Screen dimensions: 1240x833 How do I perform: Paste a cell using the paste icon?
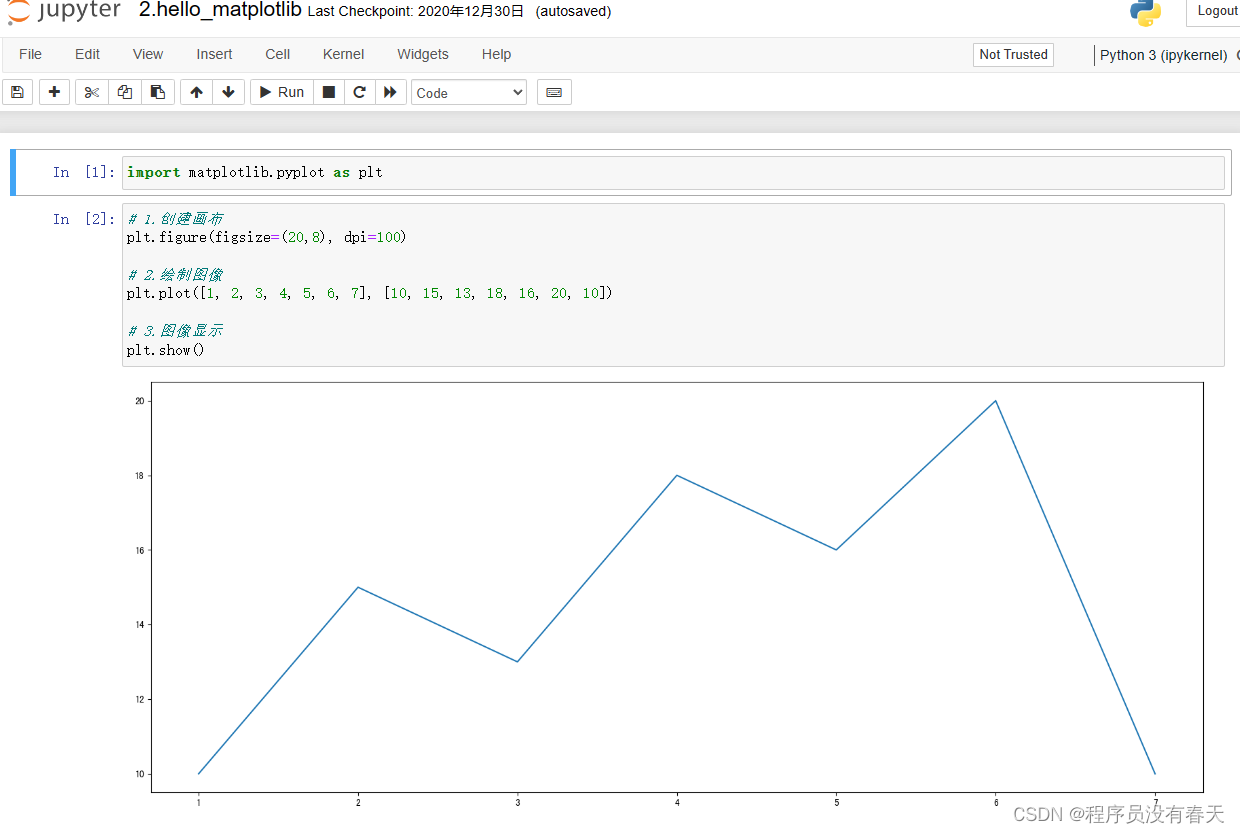(158, 91)
